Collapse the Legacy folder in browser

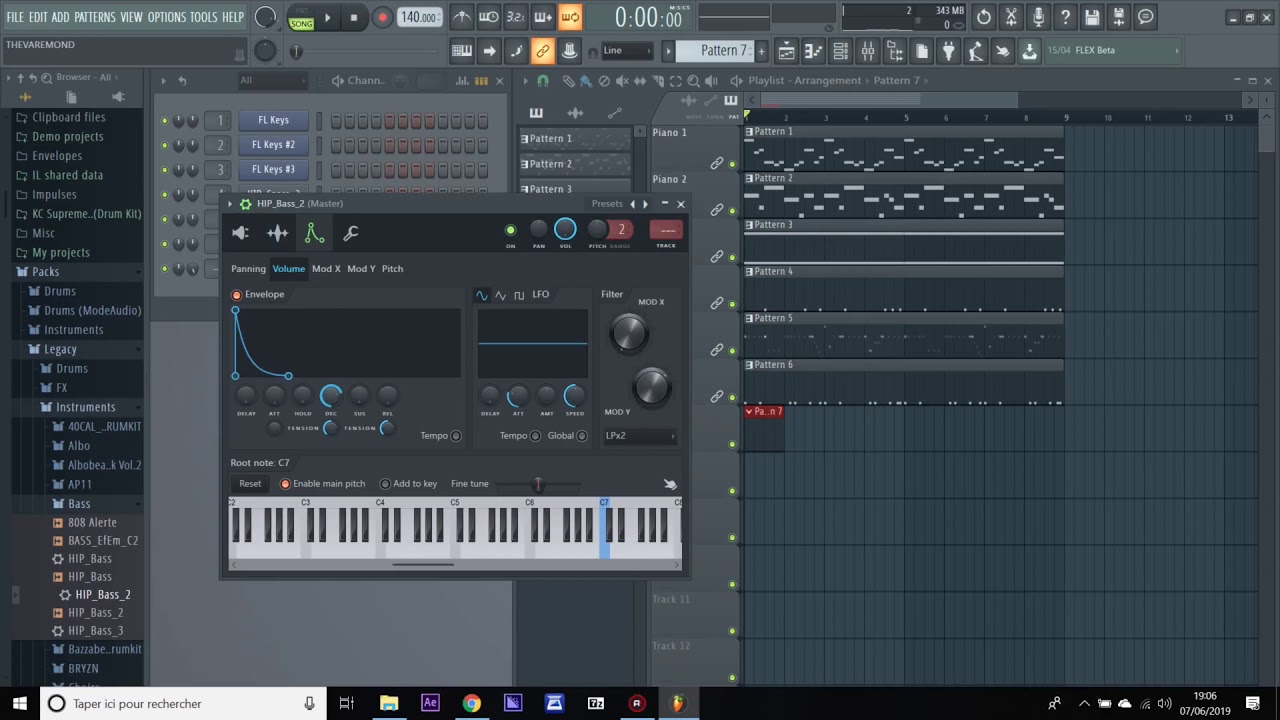tap(60, 349)
